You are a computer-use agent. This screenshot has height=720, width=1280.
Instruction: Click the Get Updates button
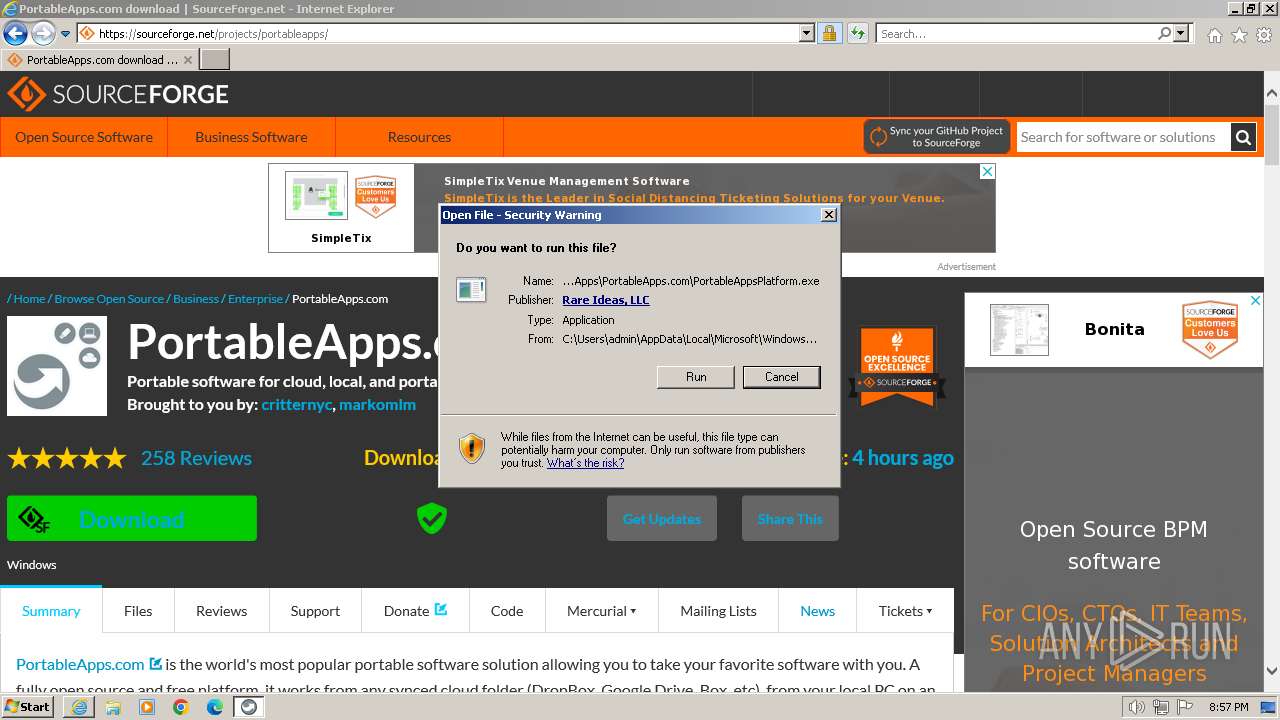click(662, 518)
